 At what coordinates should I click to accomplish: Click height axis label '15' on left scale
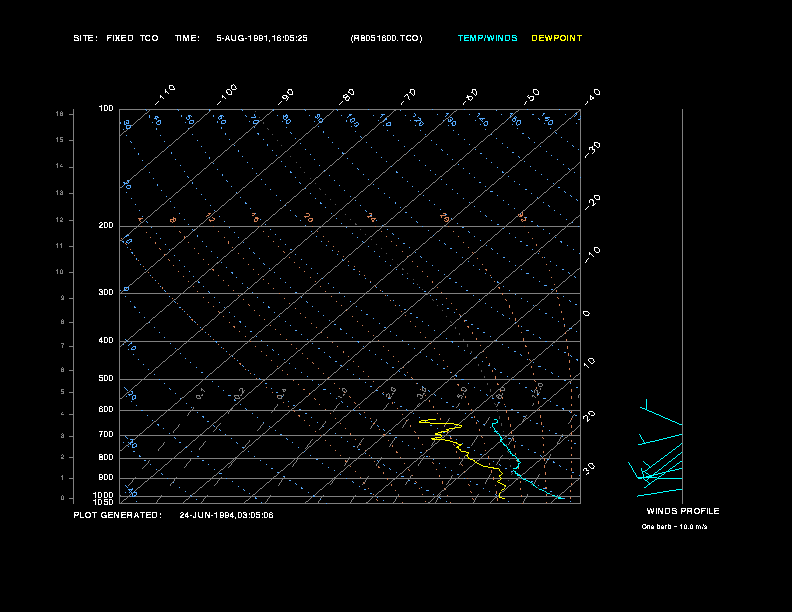tap(60, 140)
